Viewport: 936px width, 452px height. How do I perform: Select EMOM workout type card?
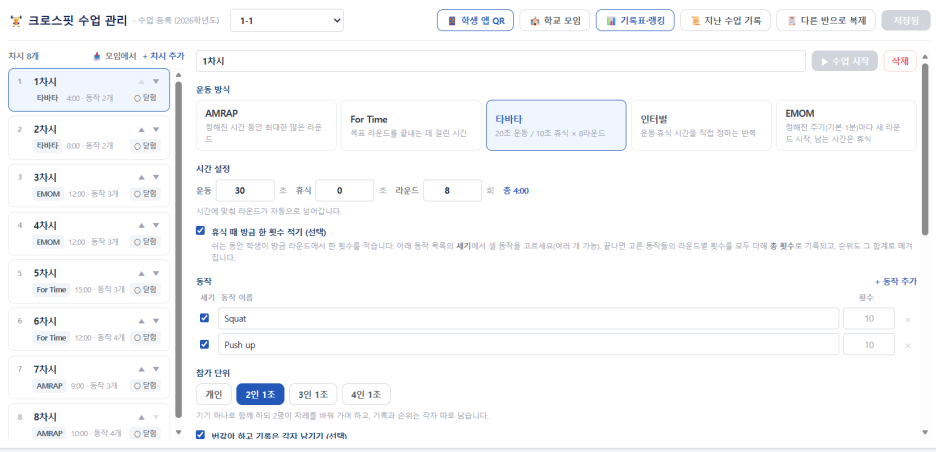pos(846,125)
